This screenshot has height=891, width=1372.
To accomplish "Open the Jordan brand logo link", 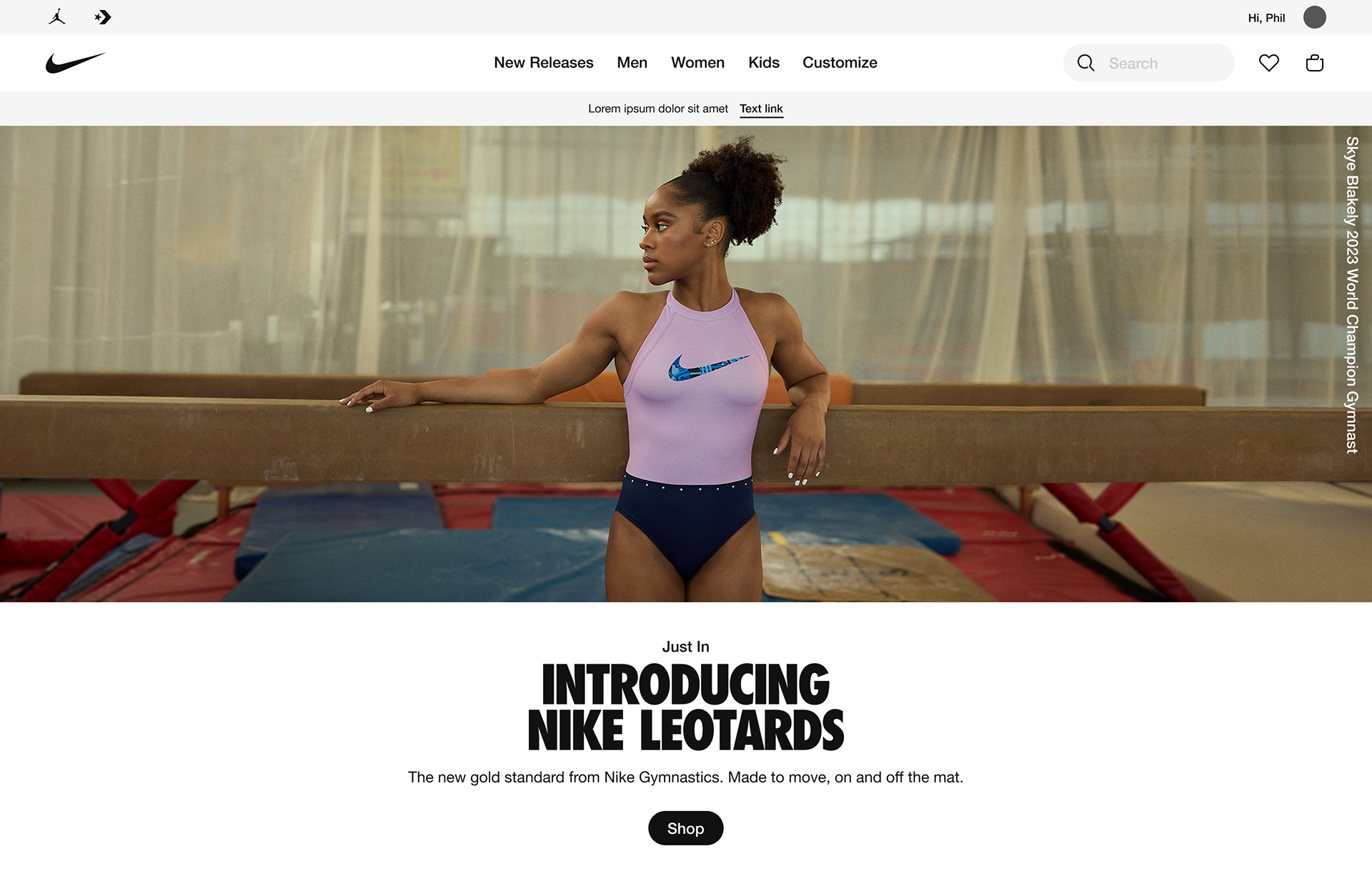I will pos(57,17).
